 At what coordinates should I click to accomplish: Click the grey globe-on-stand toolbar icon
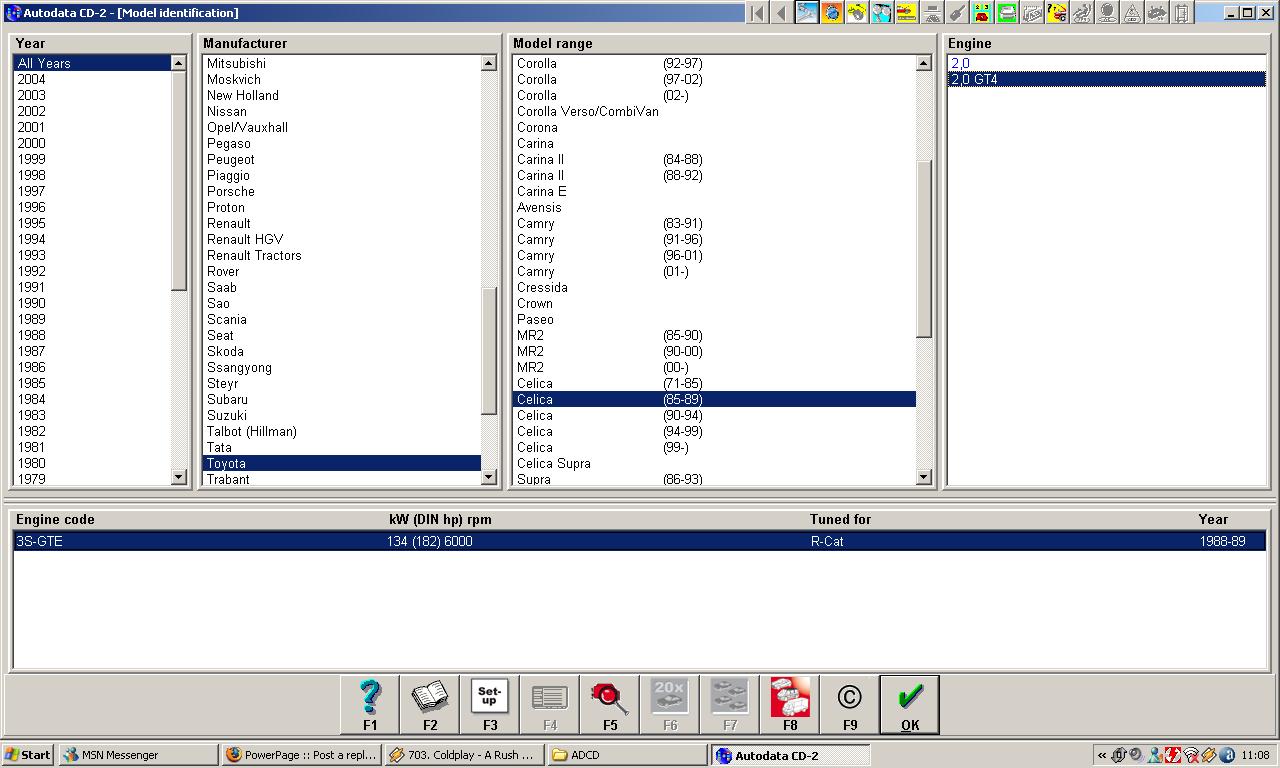click(x=1107, y=13)
